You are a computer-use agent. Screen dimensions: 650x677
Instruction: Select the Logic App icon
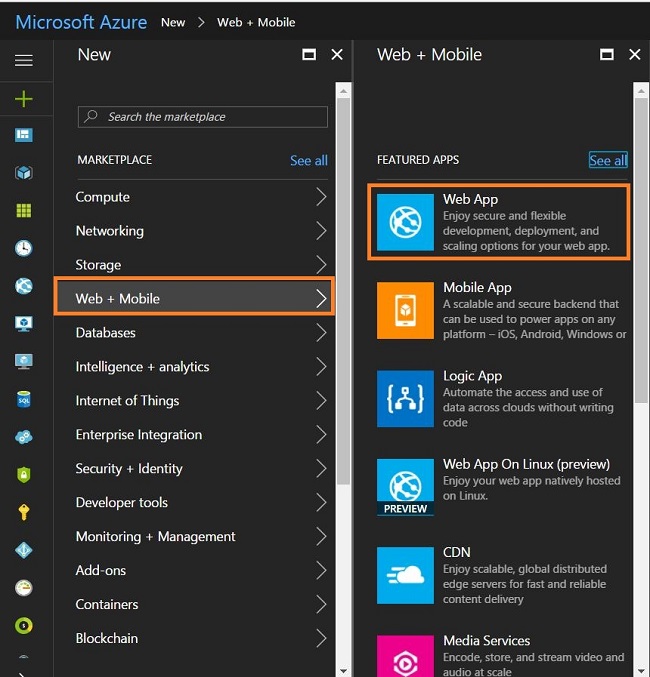pyautogui.click(x=405, y=399)
